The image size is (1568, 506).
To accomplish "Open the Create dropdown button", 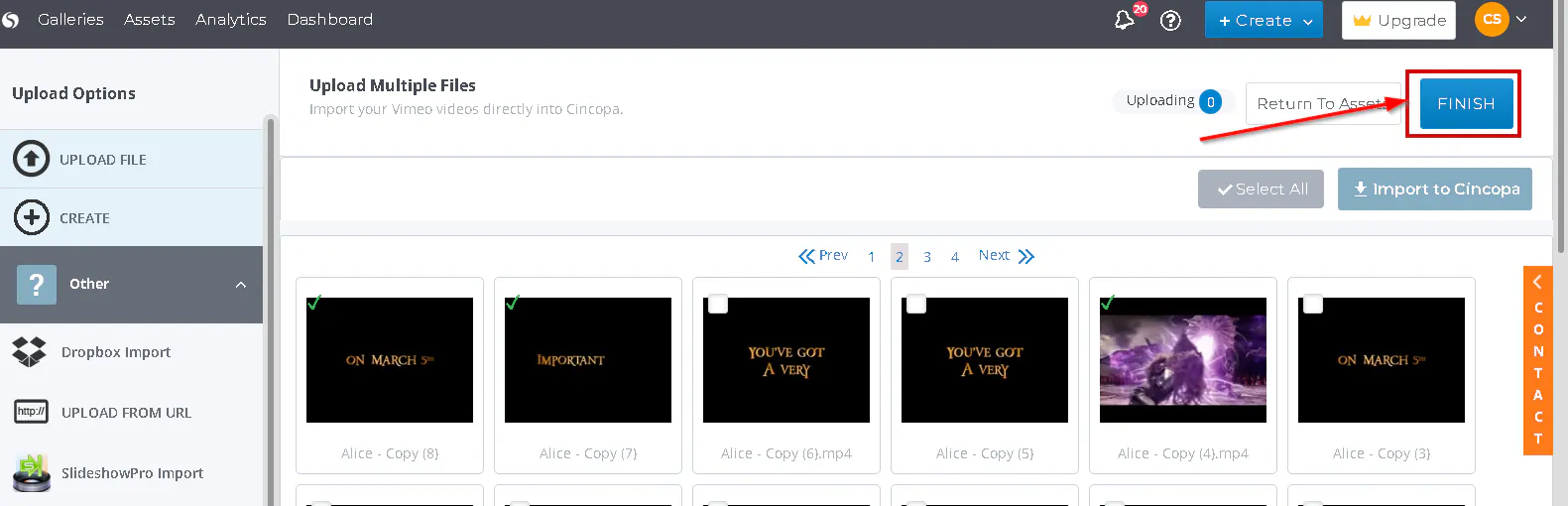I will 1264,20.
